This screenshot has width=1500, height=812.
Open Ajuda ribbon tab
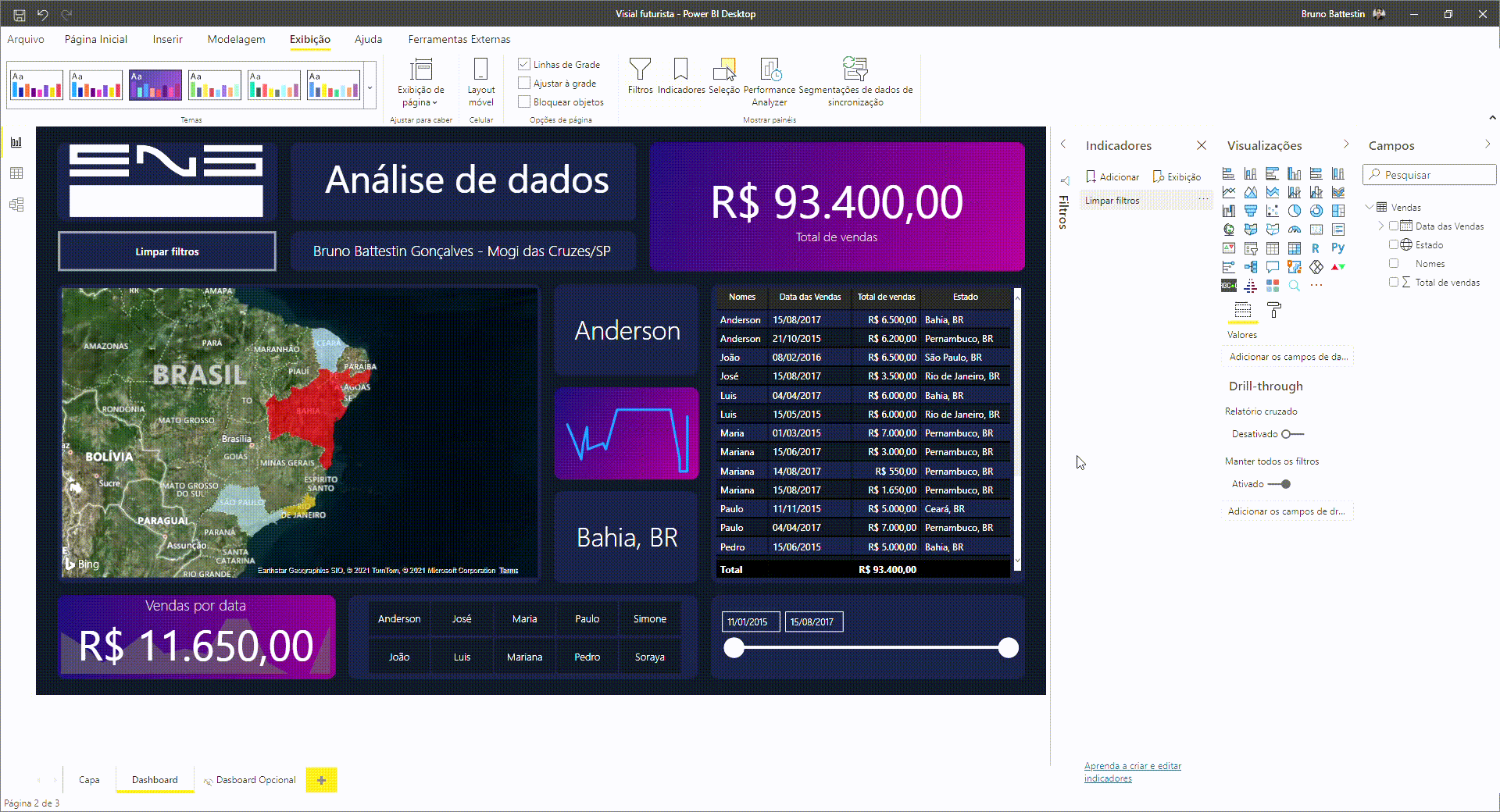coord(368,39)
